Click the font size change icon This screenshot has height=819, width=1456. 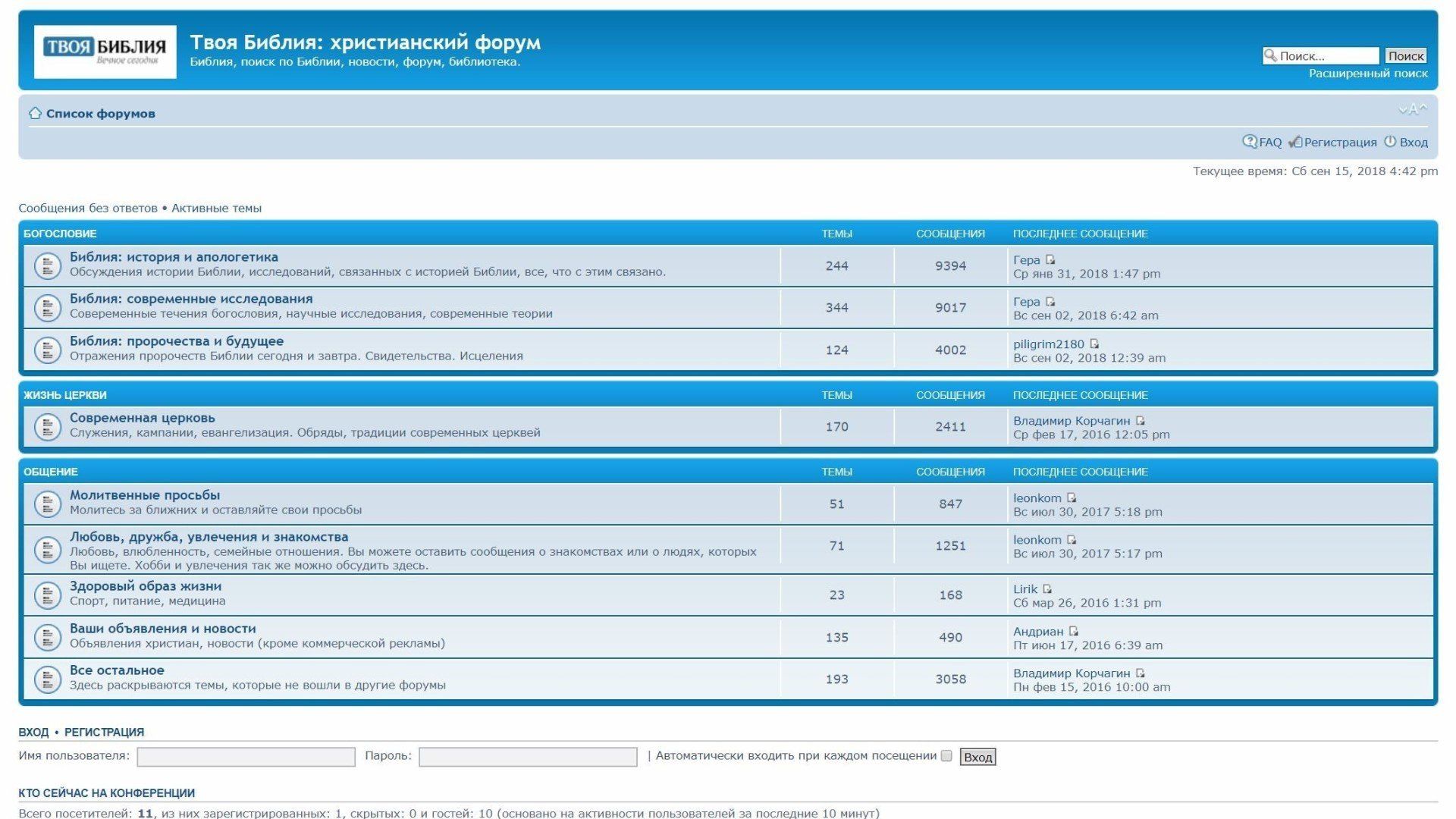(1413, 109)
